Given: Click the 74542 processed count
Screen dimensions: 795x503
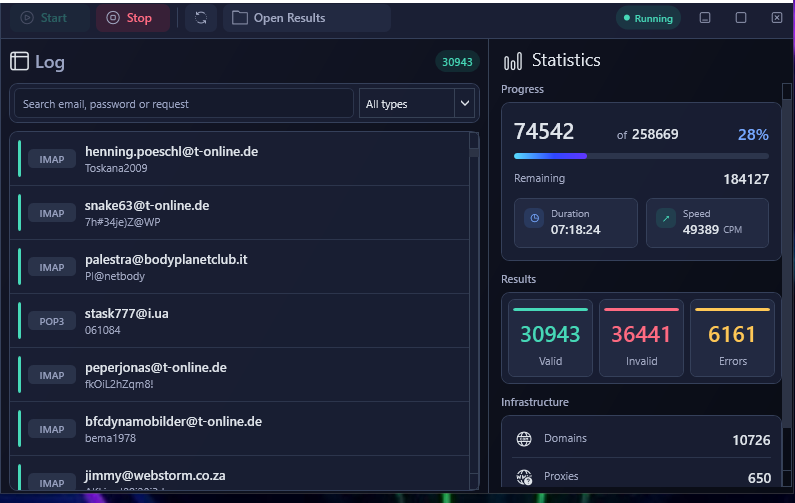Looking at the screenshot, I should (x=544, y=132).
